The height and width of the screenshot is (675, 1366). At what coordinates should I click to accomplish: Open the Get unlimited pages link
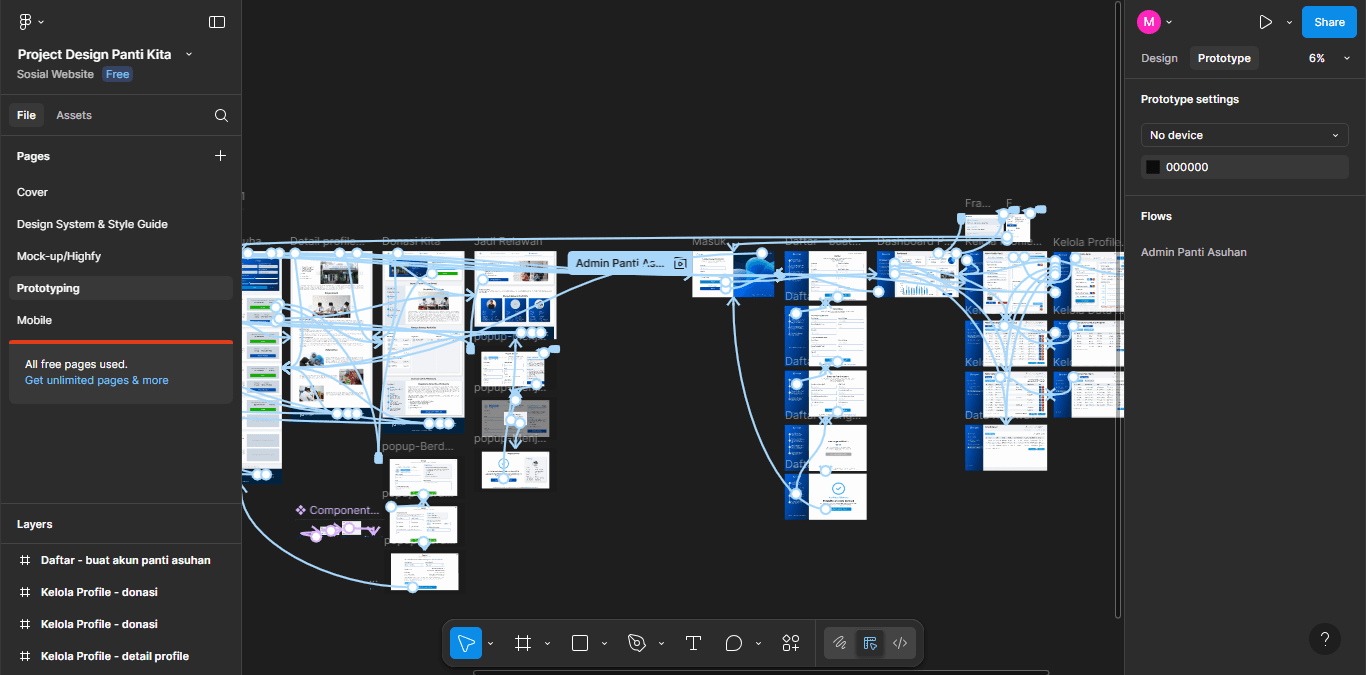pyautogui.click(x=95, y=380)
